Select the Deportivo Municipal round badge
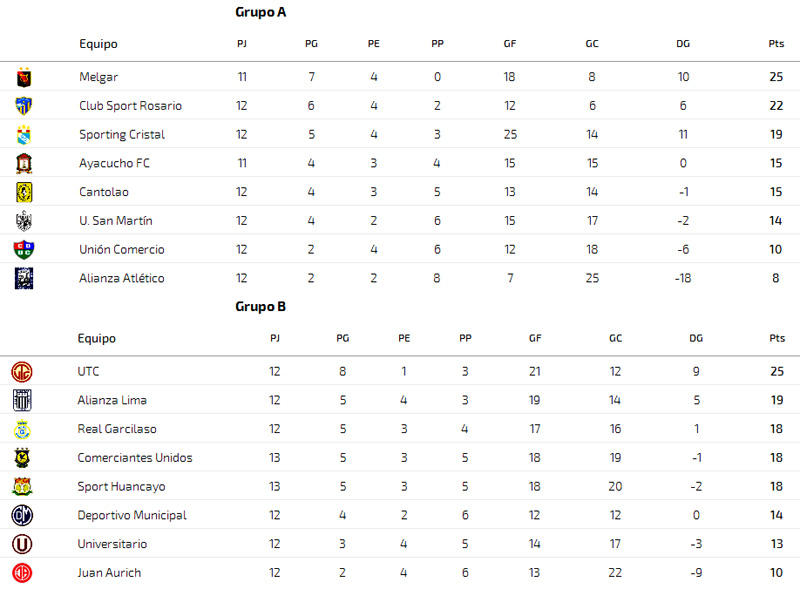800x589 pixels. (22, 516)
